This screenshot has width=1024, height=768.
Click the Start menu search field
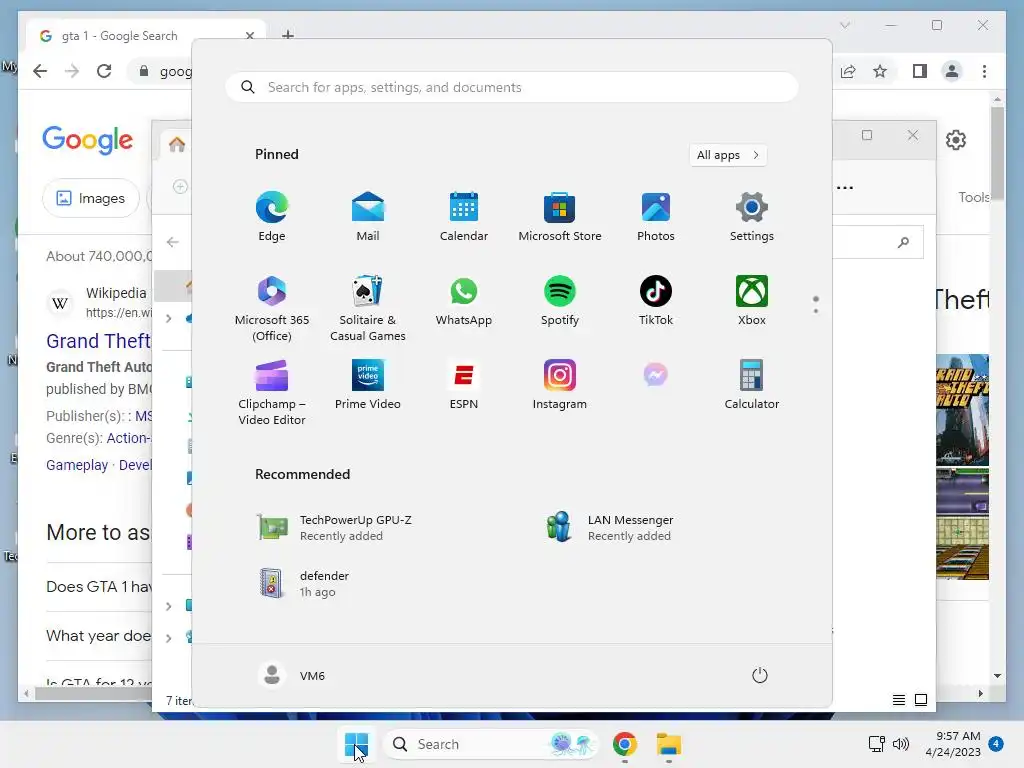512,88
